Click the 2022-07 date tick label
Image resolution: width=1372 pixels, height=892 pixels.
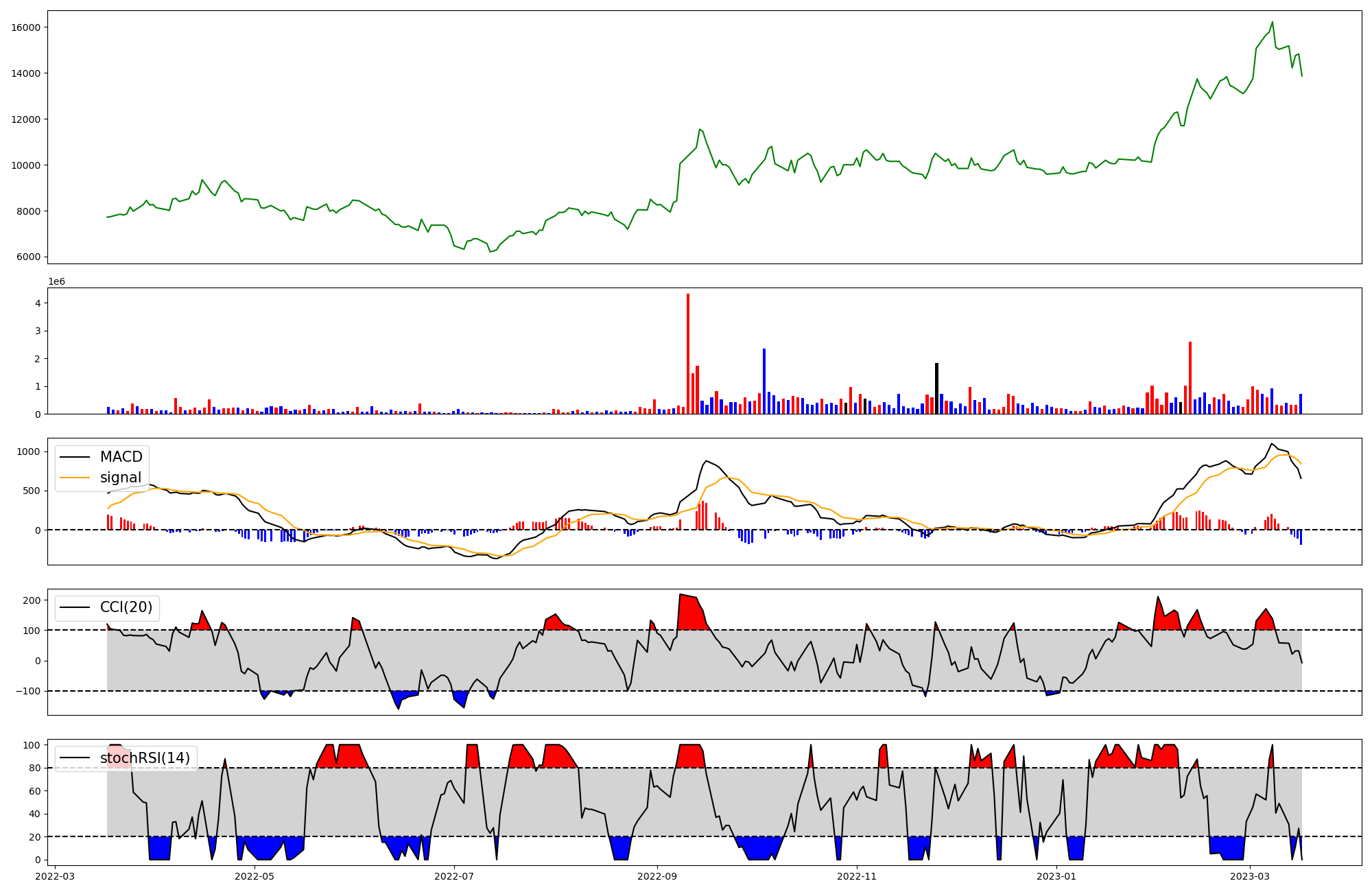pyautogui.click(x=454, y=876)
